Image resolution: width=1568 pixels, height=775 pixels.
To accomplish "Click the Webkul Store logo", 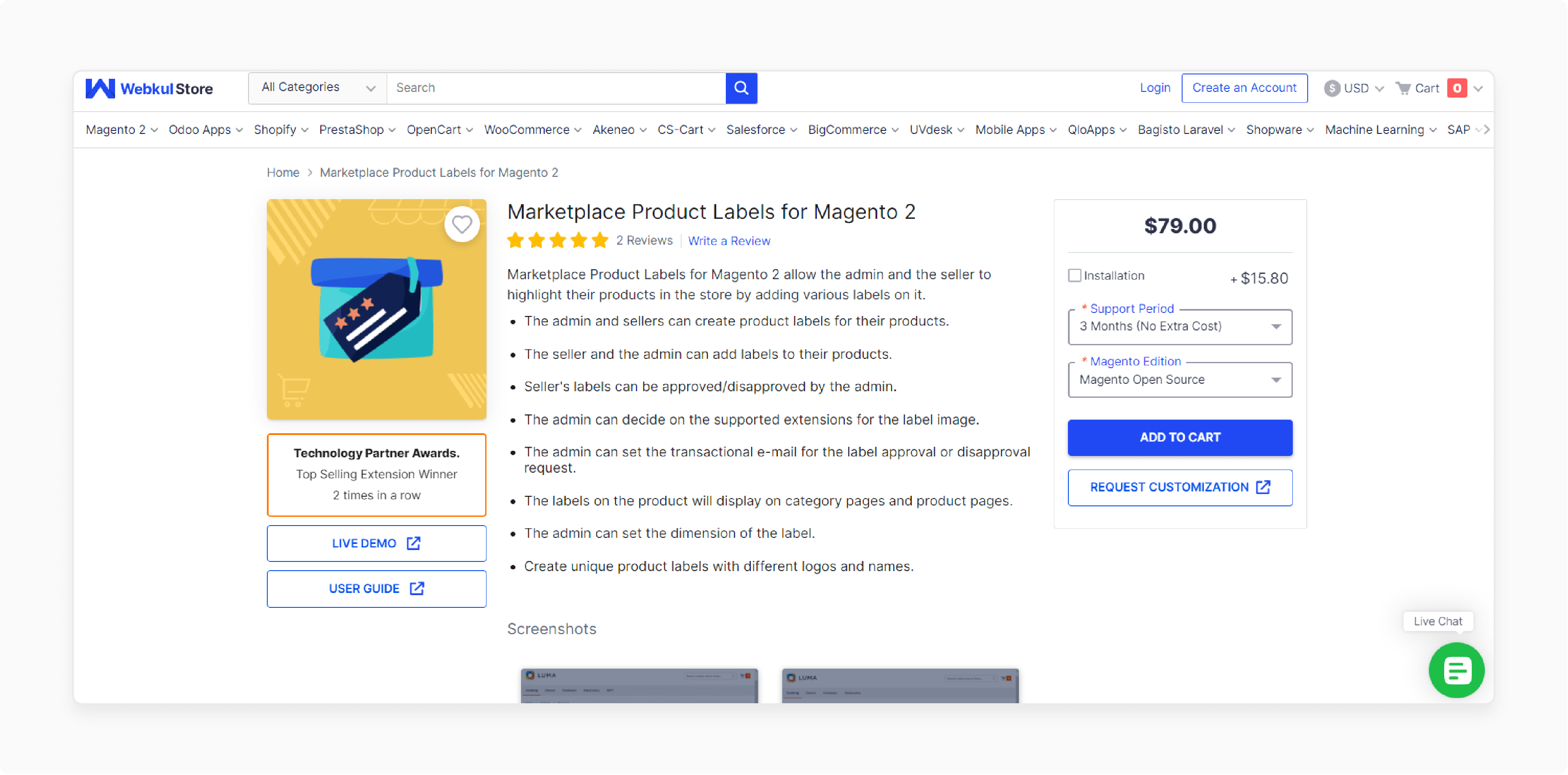I will pos(149,88).
